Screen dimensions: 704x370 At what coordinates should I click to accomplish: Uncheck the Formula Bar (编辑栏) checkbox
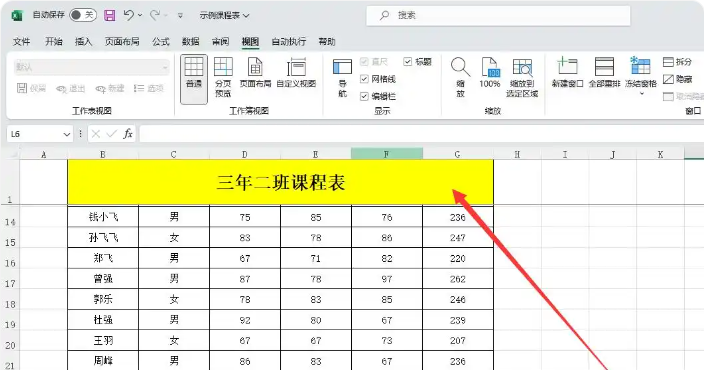click(364, 96)
